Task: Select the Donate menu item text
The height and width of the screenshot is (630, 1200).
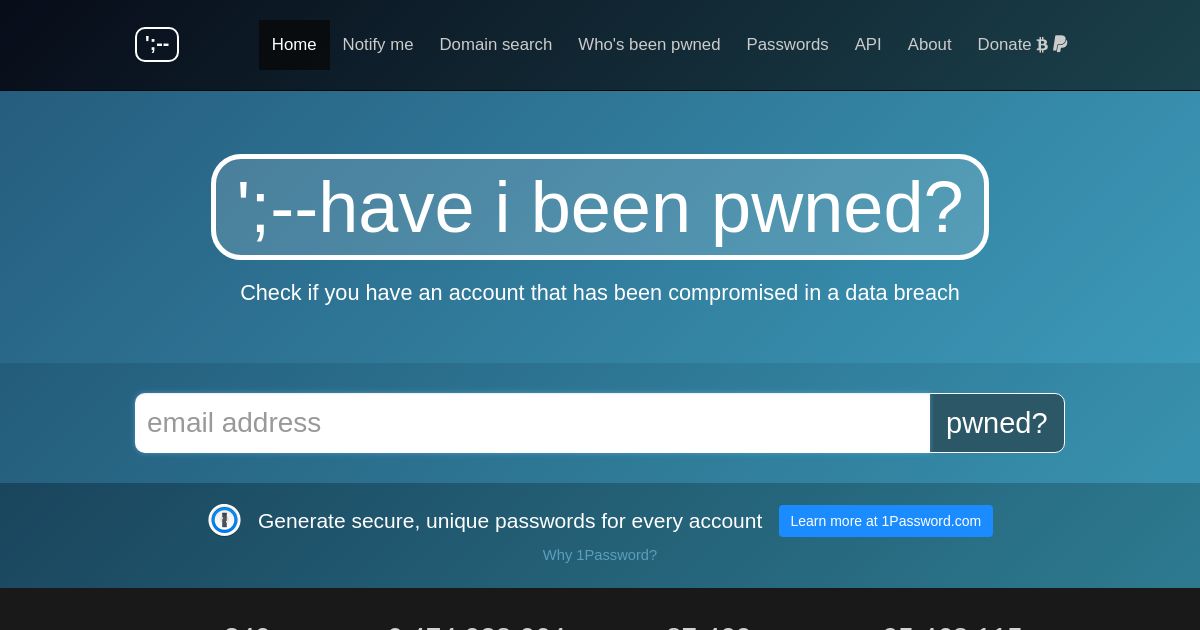Action: click(x=1004, y=45)
